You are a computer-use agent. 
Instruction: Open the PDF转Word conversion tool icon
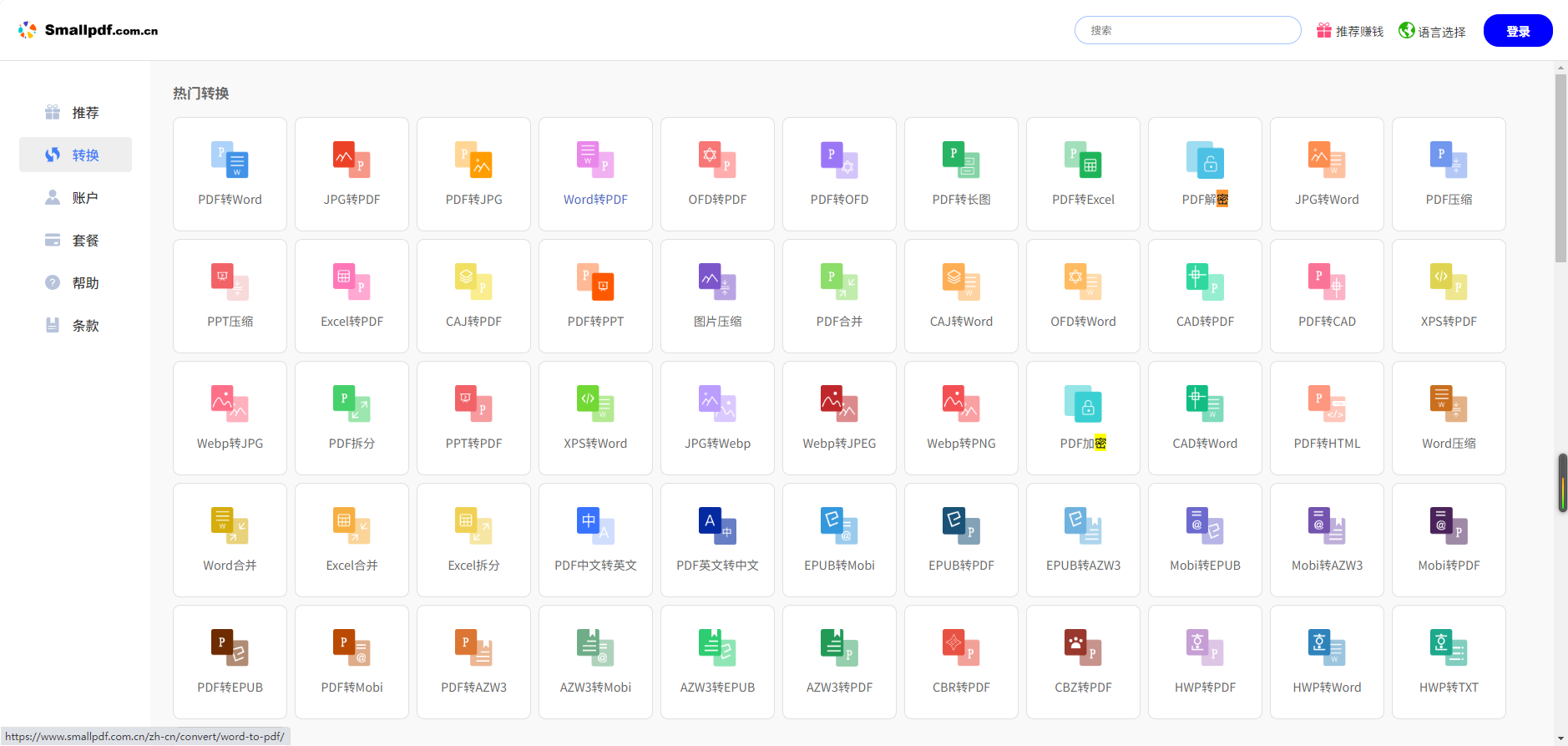pyautogui.click(x=230, y=160)
